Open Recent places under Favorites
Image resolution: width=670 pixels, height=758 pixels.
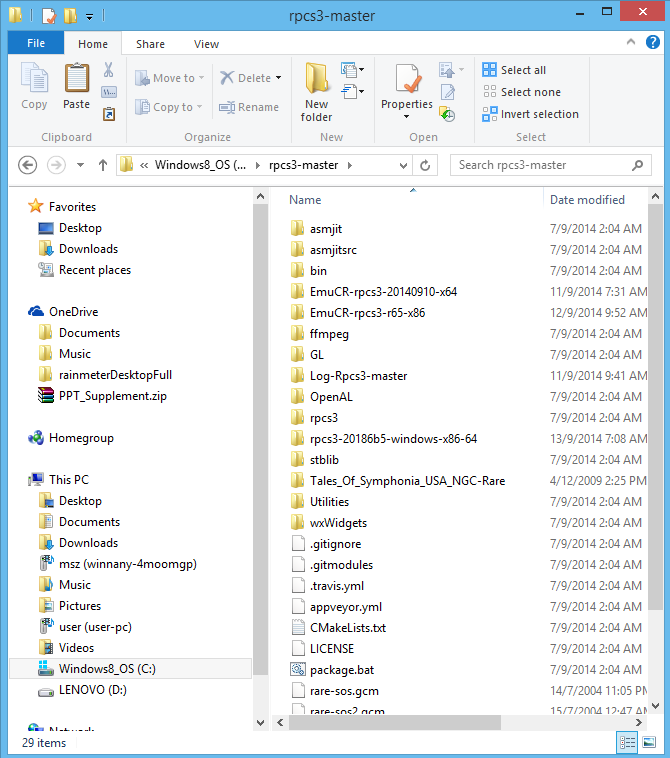pos(95,270)
